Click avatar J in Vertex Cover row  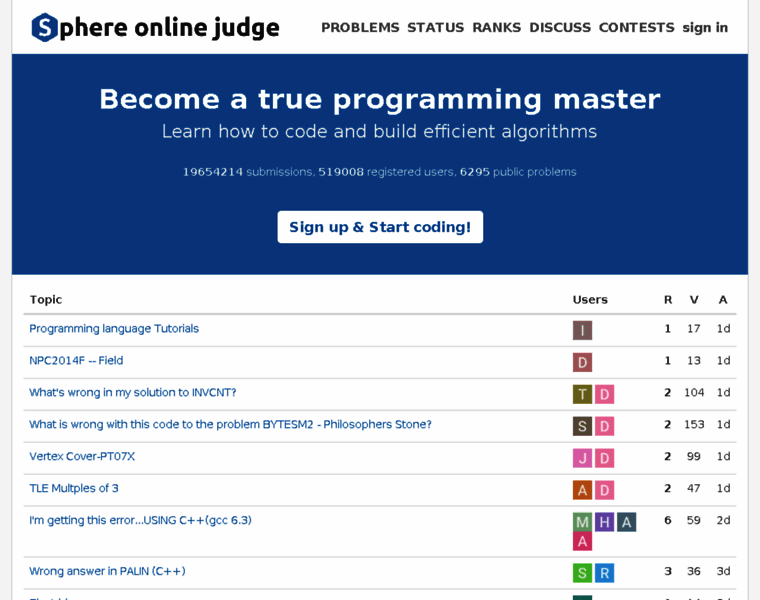[582, 458]
